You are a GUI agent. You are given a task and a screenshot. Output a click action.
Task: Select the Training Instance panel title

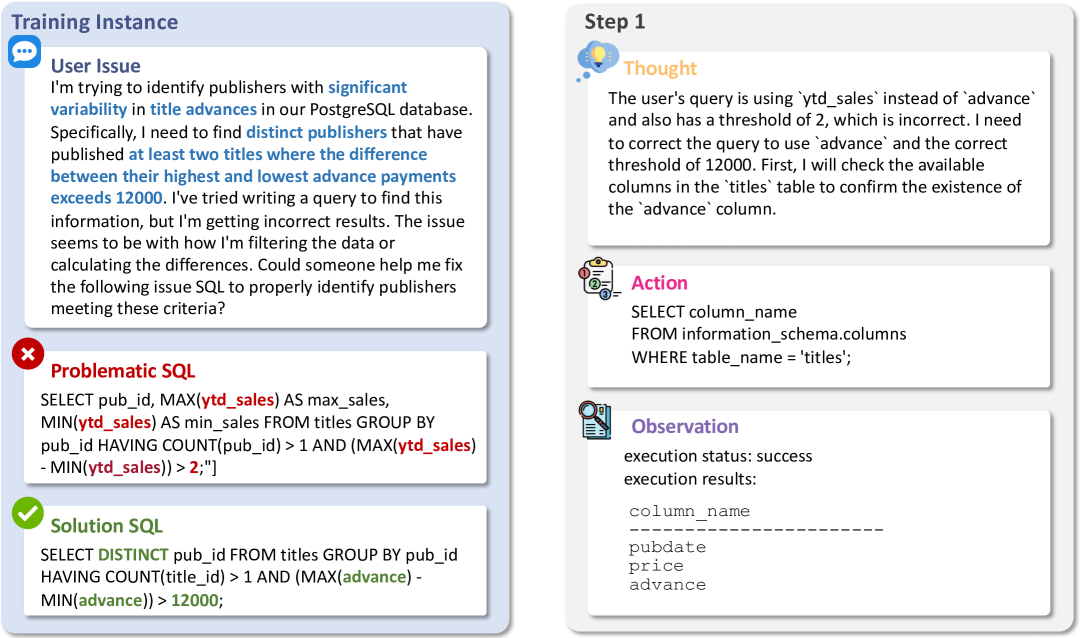(x=94, y=22)
